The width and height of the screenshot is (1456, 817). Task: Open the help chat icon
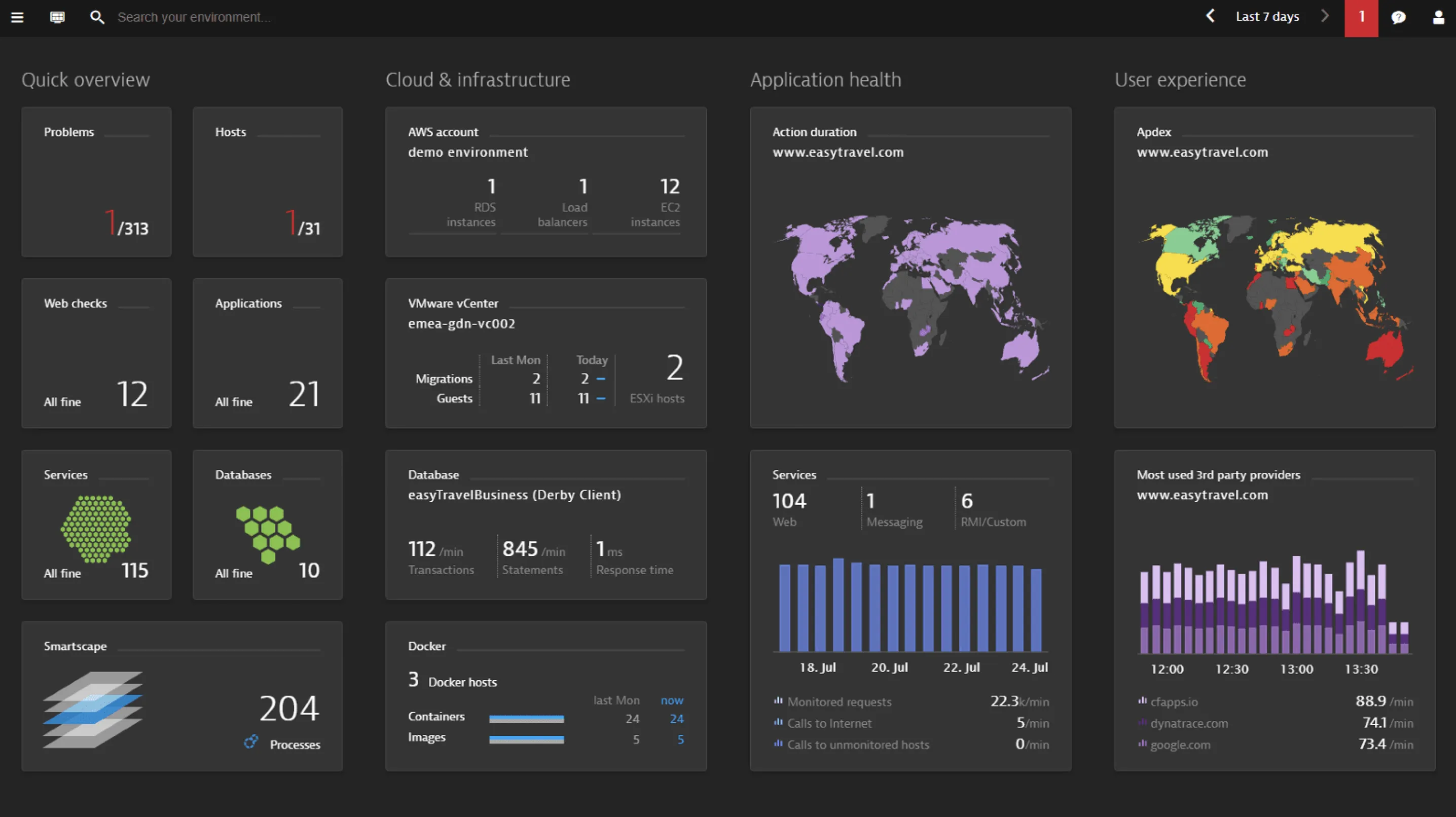pyautogui.click(x=1398, y=17)
